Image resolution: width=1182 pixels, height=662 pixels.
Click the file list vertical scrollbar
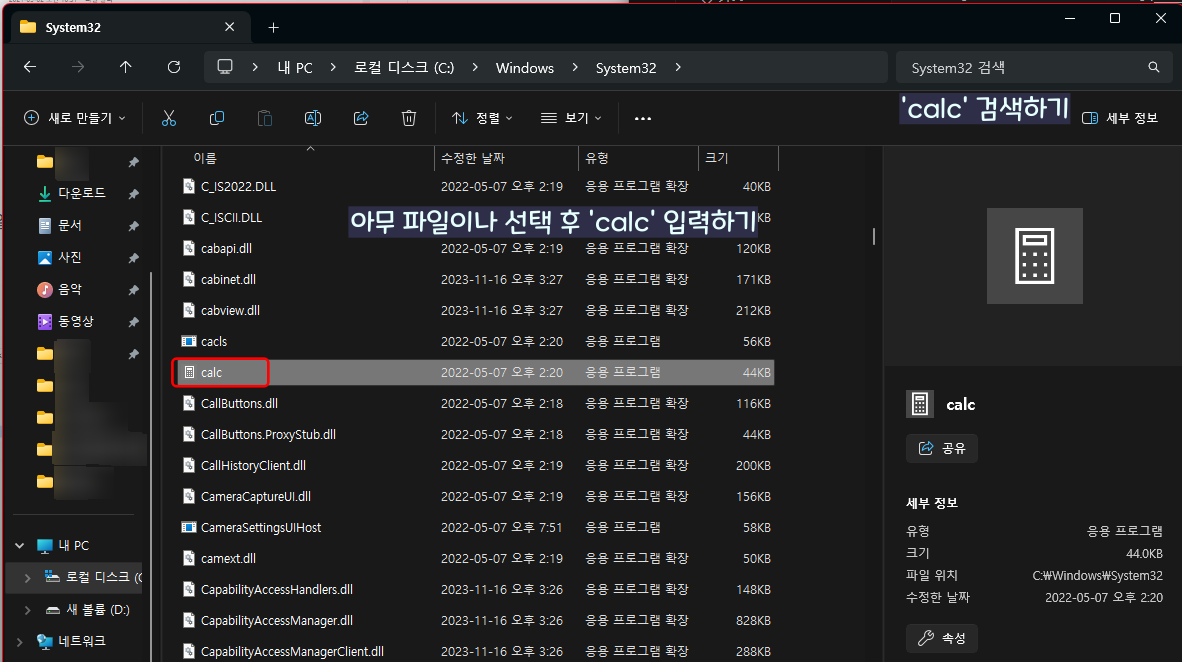(x=874, y=237)
